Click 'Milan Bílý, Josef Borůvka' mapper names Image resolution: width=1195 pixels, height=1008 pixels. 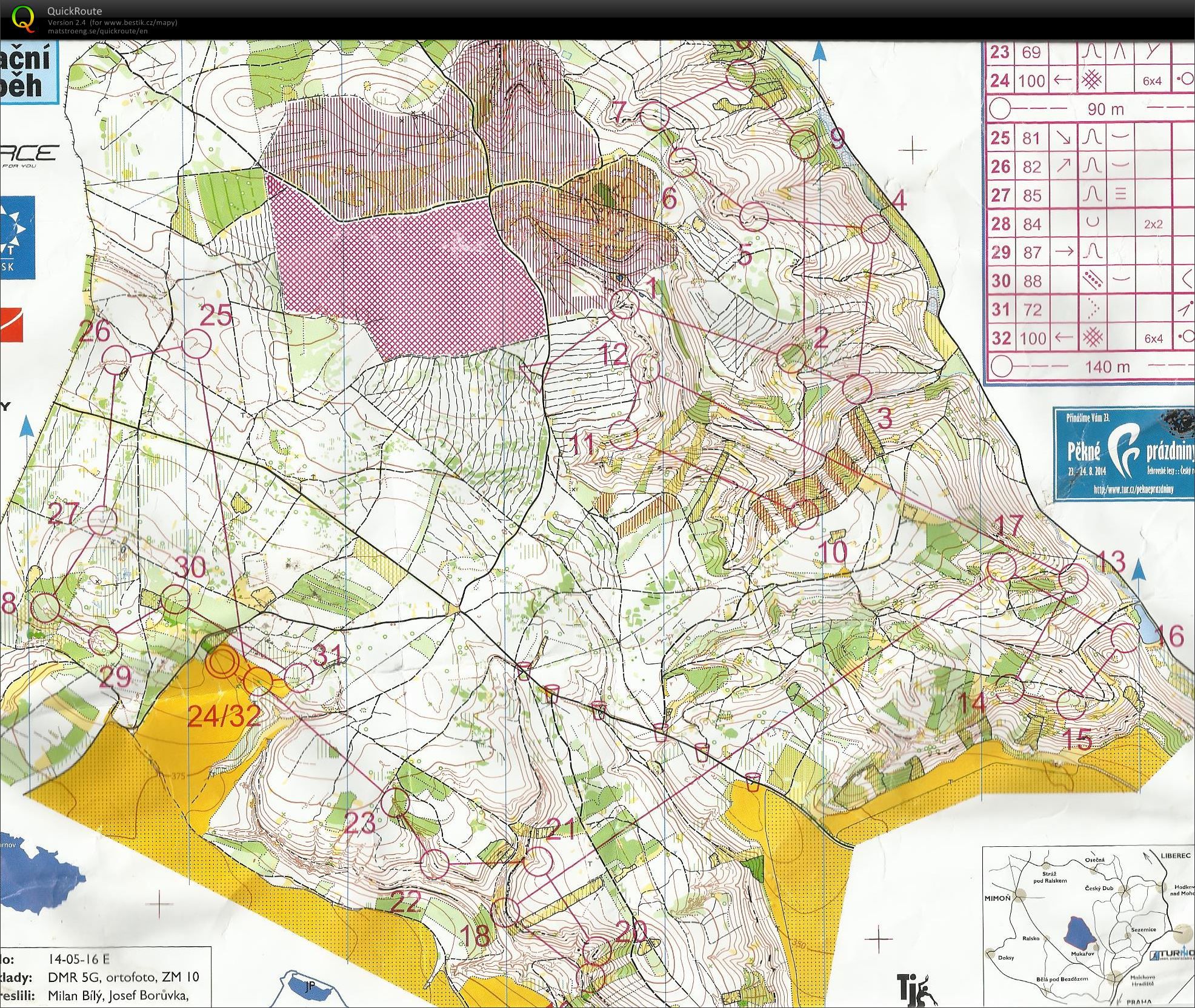tap(118, 995)
